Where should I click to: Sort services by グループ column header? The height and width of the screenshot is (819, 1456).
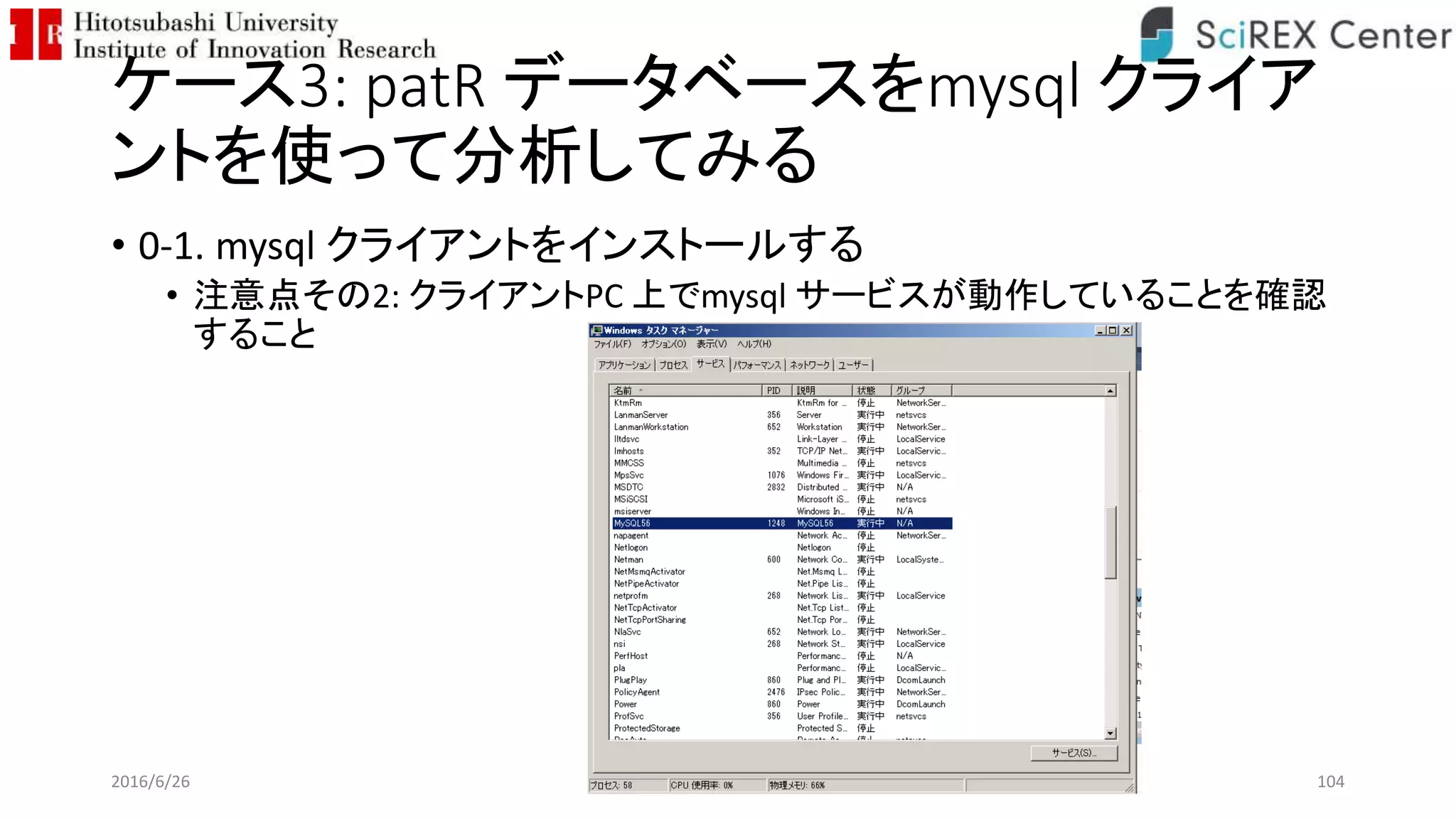[921, 390]
